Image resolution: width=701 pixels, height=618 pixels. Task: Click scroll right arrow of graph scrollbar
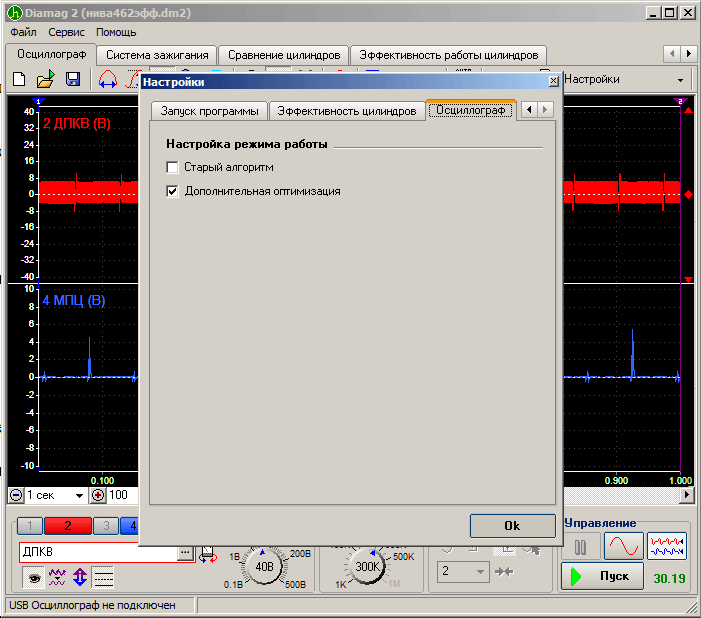[x=687, y=495]
